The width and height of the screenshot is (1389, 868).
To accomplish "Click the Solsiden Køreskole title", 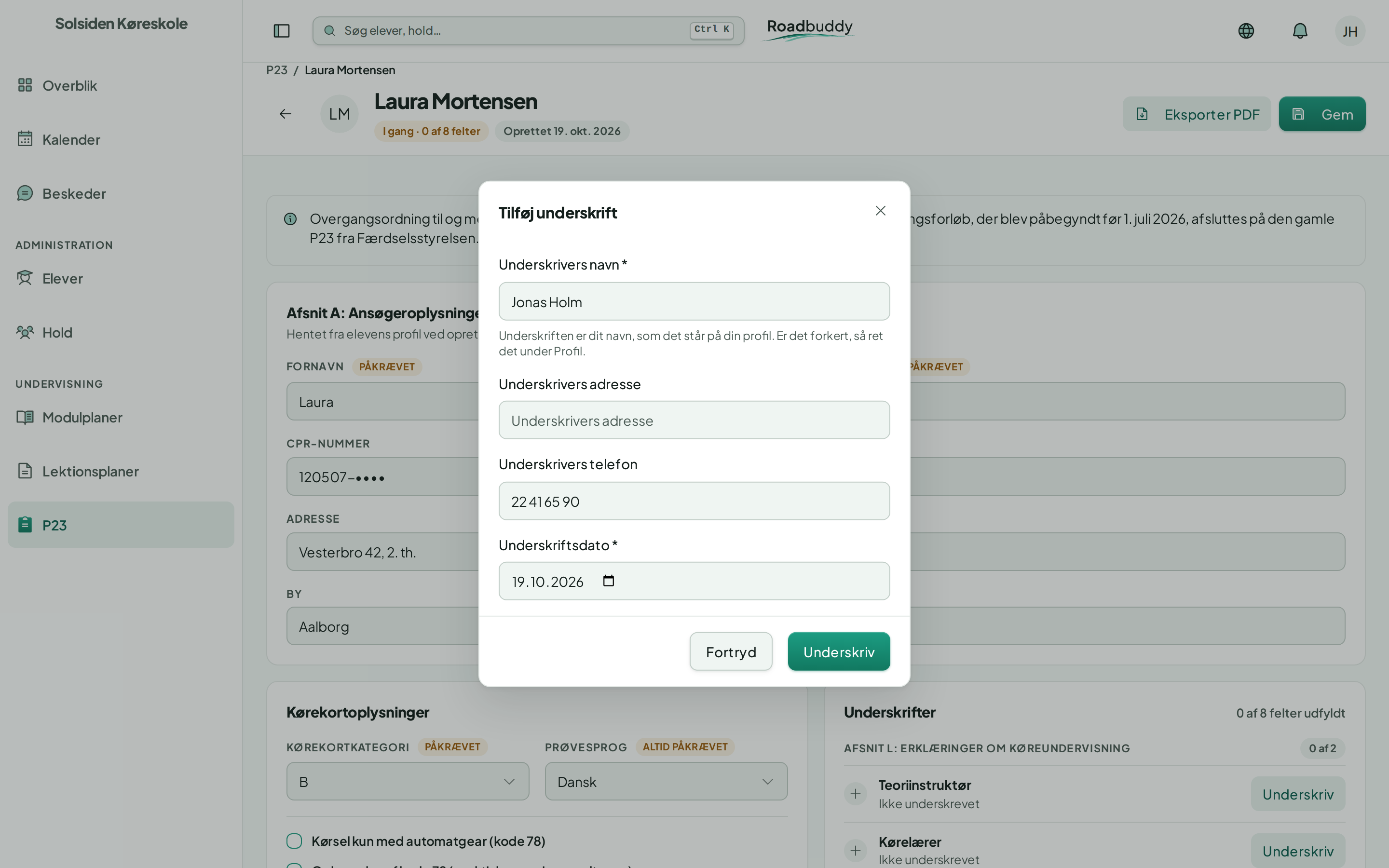I will tap(121, 24).
